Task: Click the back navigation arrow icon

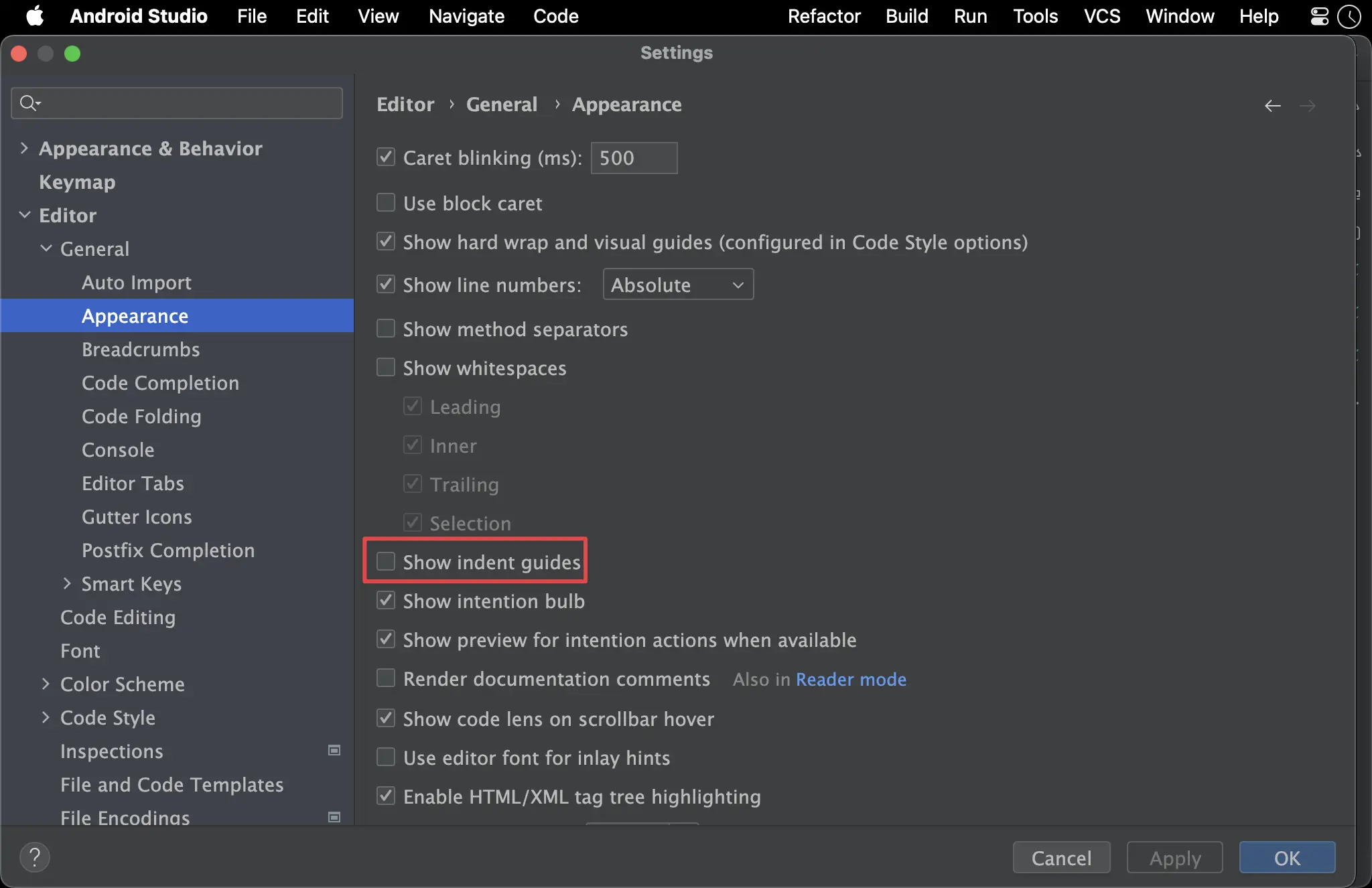Action: pos(1272,106)
